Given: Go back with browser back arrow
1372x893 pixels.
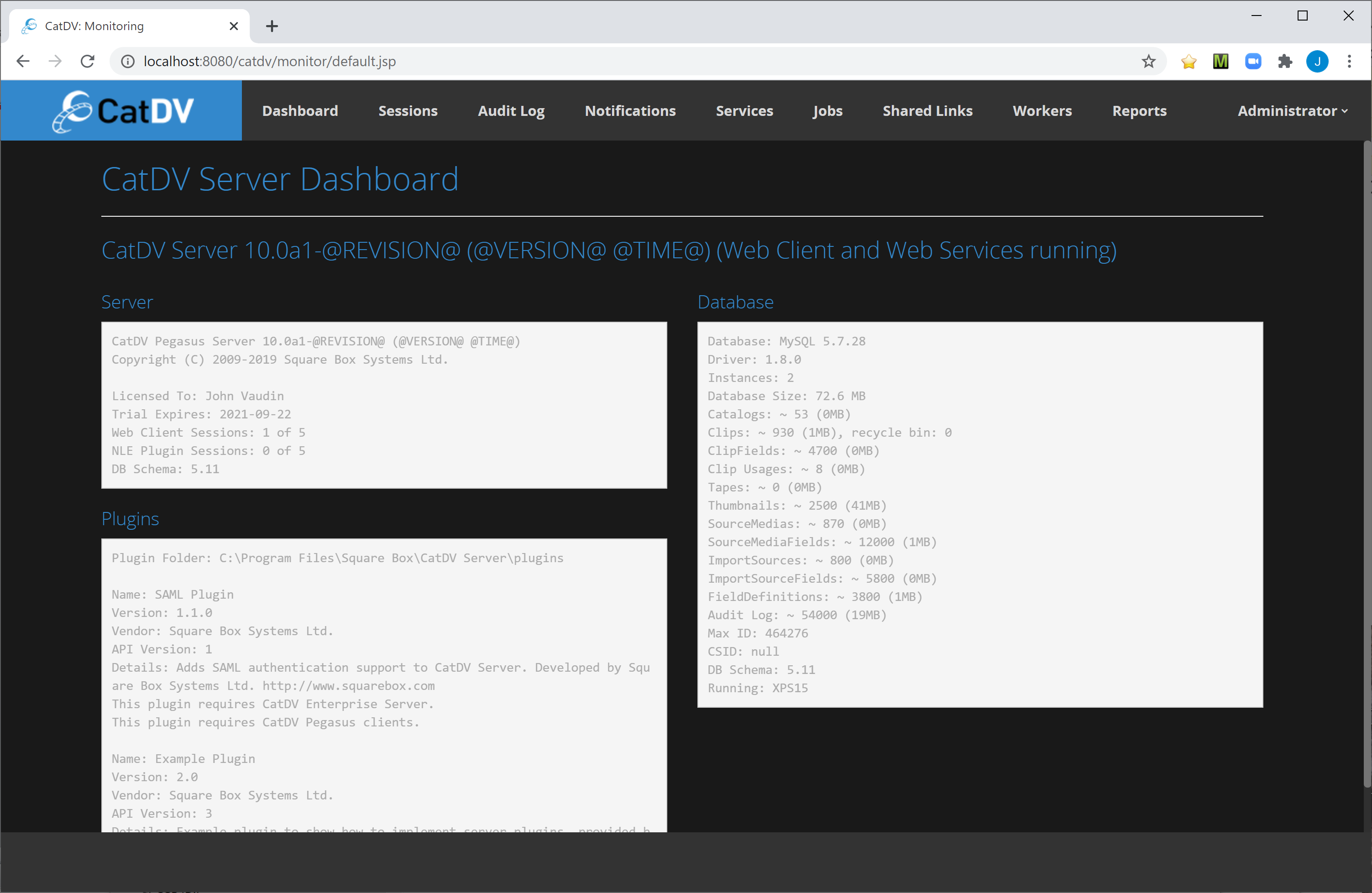Looking at the screenshot, I should point(23,61).
